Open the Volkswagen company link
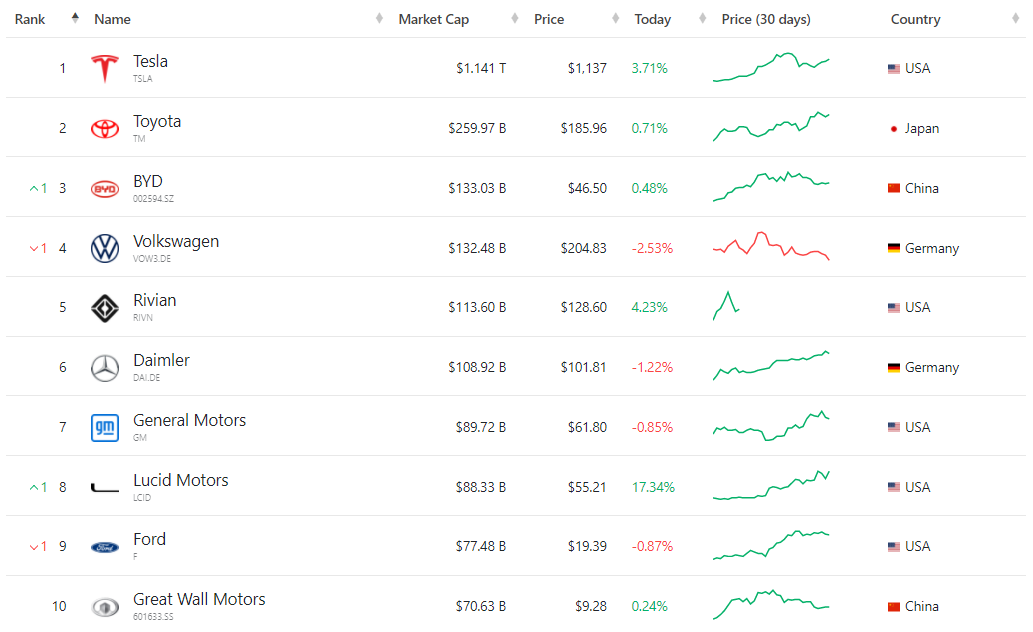The width and height of the screenshot is (1033, 632). (x=176, y=241)
